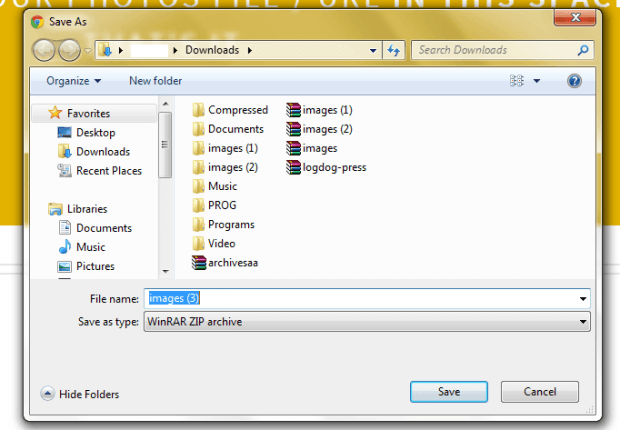Close the Save As dialog
This screenshot has width=620, height=430.
tap(575, 18)
